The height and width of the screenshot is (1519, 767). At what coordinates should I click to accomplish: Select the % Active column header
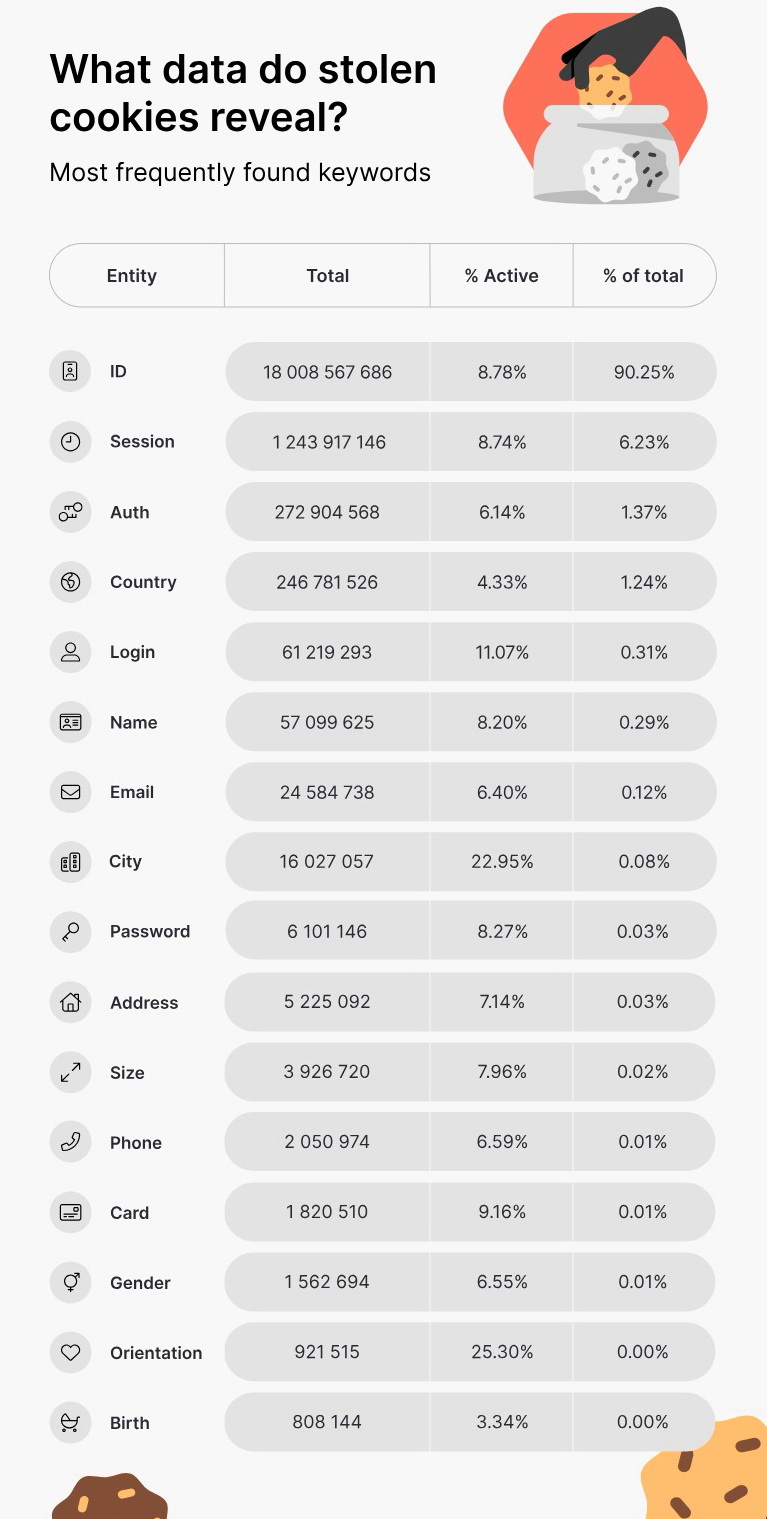(501, 276)
